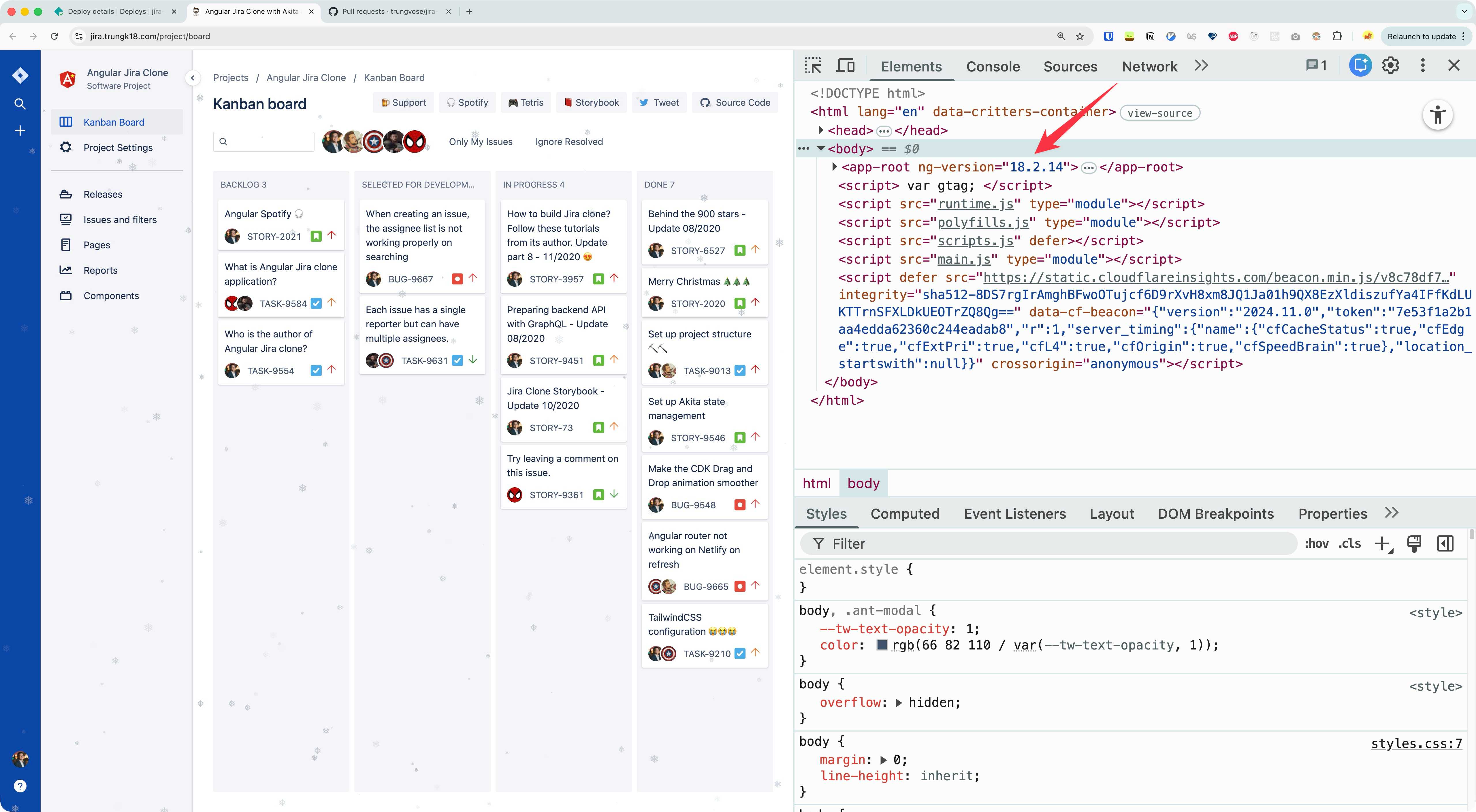
Task: Toggle the .cls element classes option
Action: [1349, 543]
